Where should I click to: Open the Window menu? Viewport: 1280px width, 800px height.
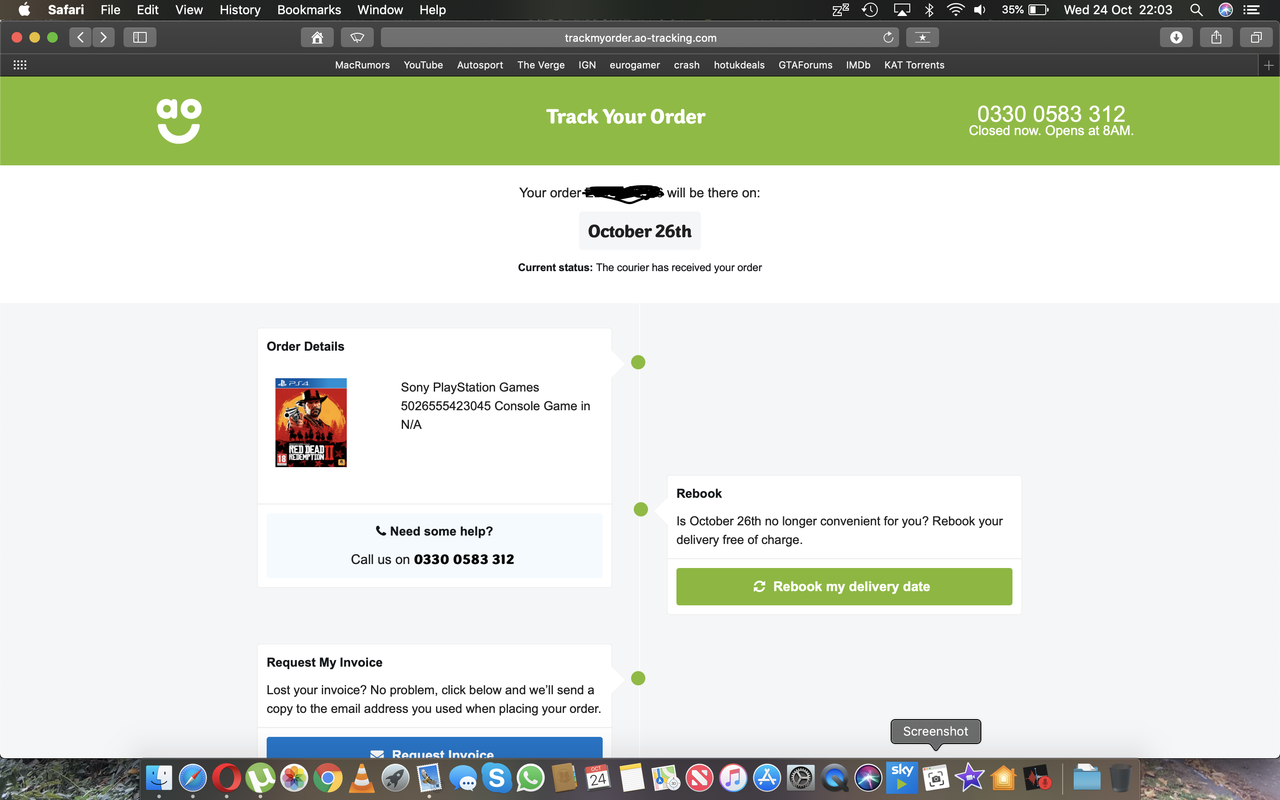[x=380, y=10]
